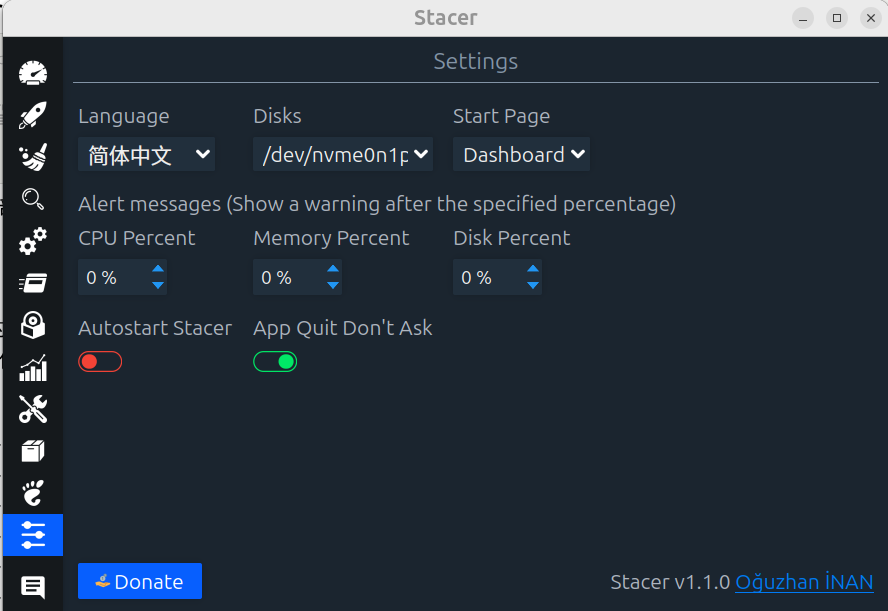The image size is (888, 611).
Task: Open Uninstaller disk icon in sidebar
Action: [33, 325]
